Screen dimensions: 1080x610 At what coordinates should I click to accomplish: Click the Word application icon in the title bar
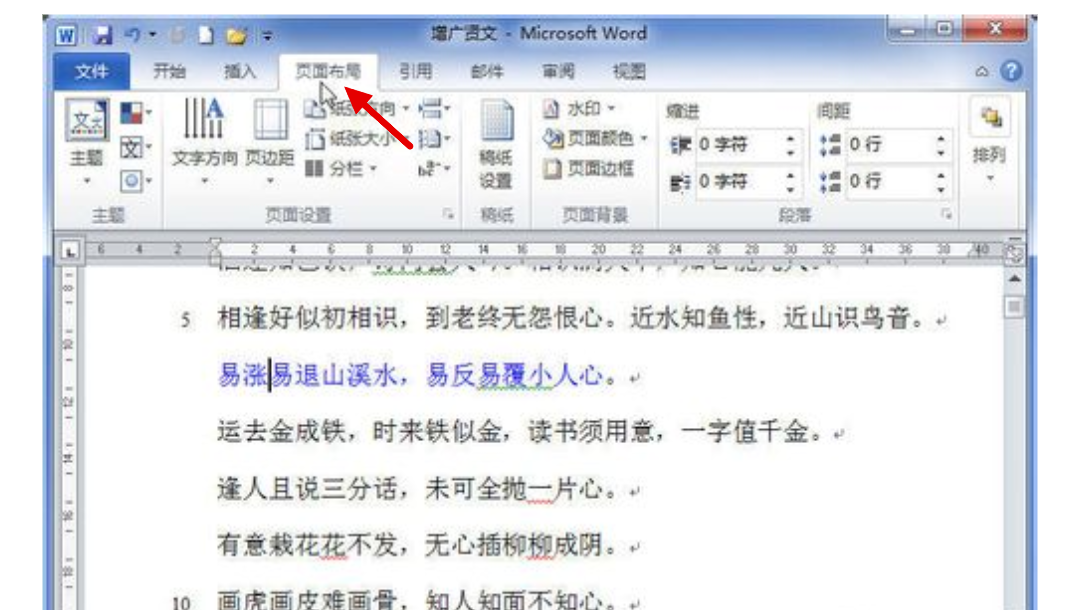pos(66,34)
